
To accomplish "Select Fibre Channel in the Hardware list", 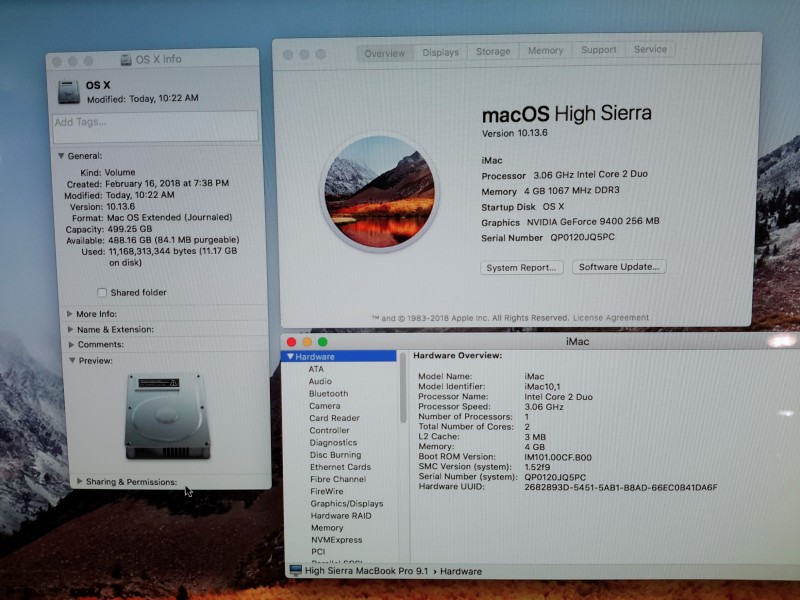I will pyautogui.click(x=338, y=479).
